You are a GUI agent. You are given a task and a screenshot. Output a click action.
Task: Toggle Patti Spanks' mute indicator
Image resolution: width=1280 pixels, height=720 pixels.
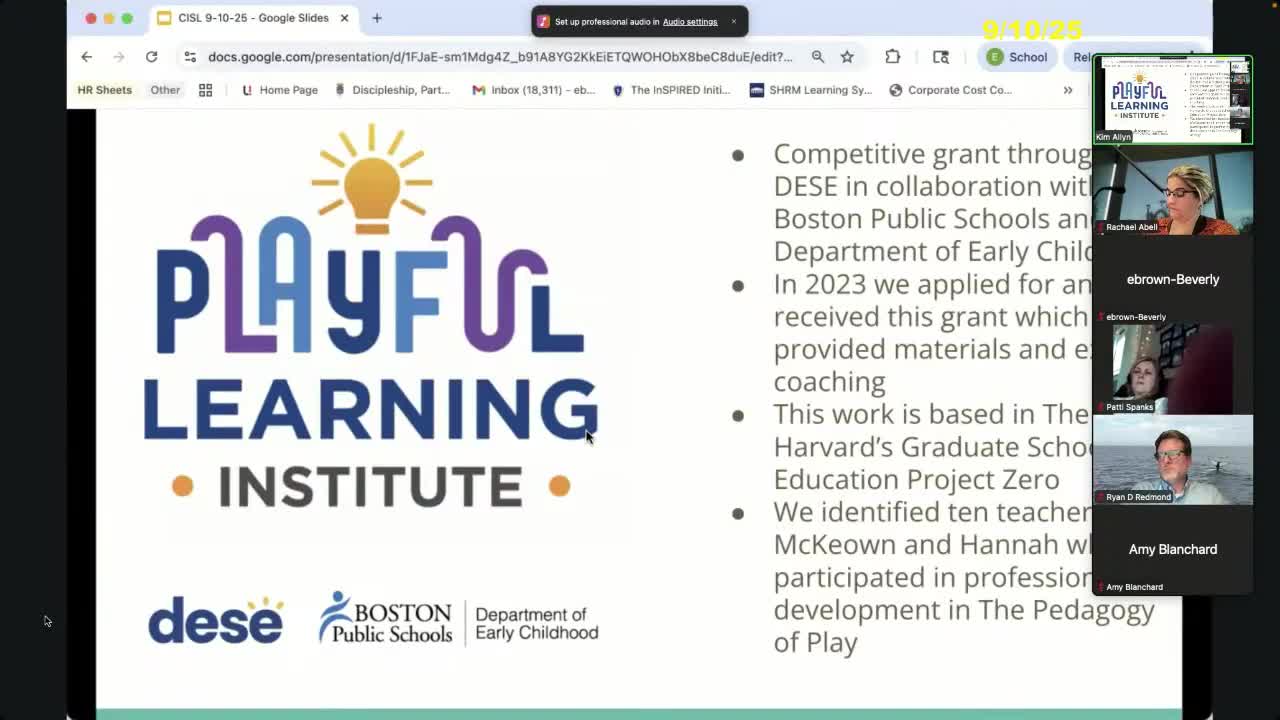pyautogui.click(x=1100, y=407)
